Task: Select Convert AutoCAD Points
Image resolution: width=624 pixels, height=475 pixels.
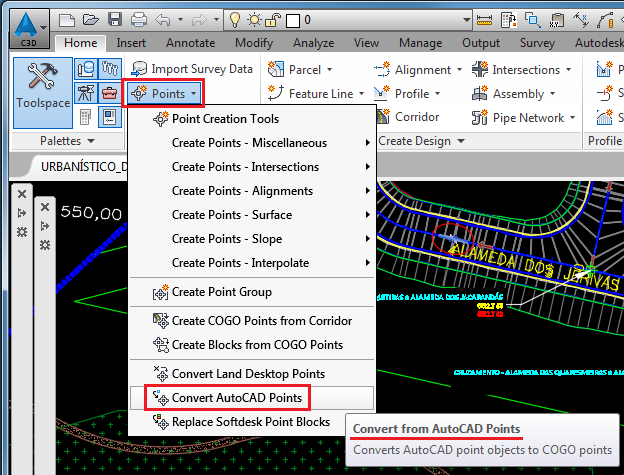Action: click(x=252, y=398)
